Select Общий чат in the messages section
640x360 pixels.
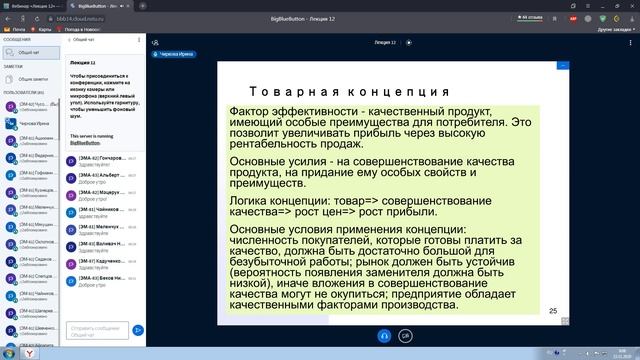tap(31, 53)
